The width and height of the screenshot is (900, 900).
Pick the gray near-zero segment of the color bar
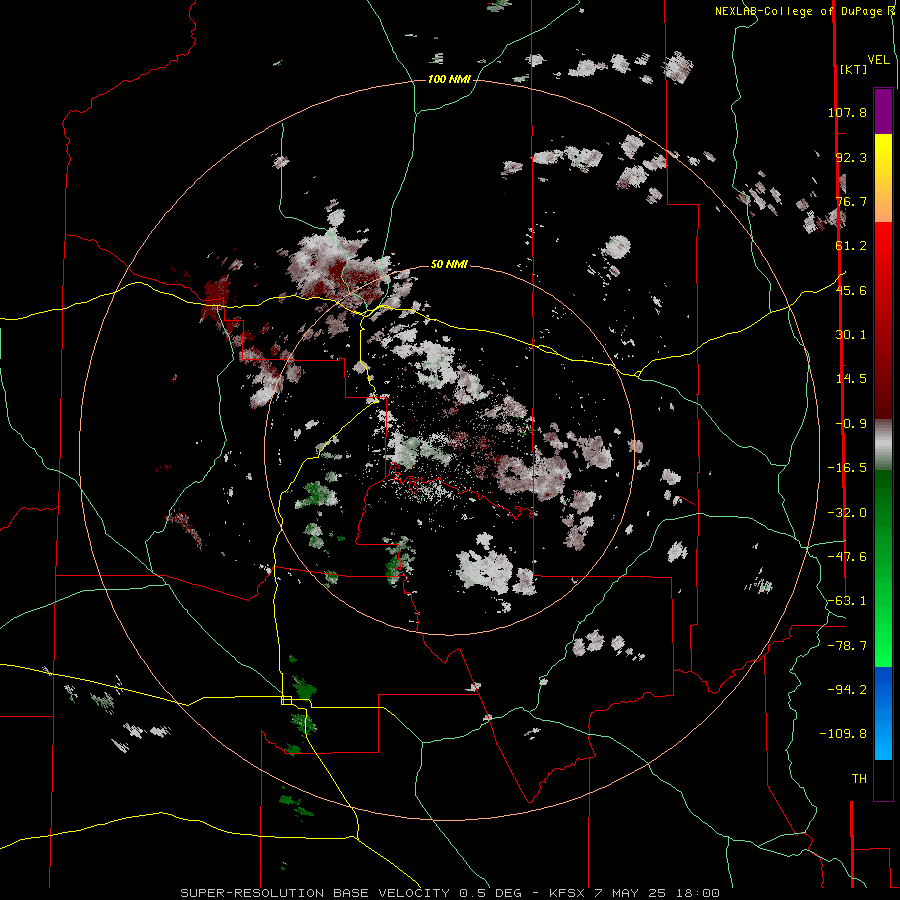[883, 445]
